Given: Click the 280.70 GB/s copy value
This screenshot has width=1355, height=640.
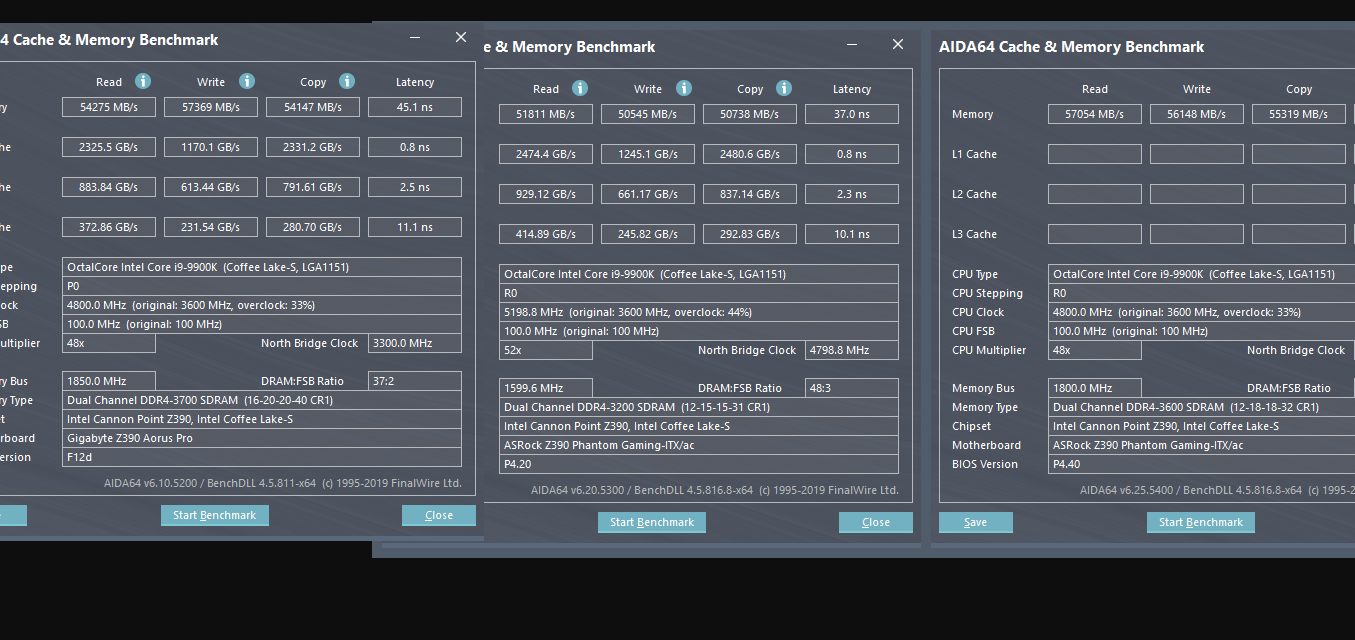Looking at the screenshot, I should pyautogui.click(x=313, y=227).
